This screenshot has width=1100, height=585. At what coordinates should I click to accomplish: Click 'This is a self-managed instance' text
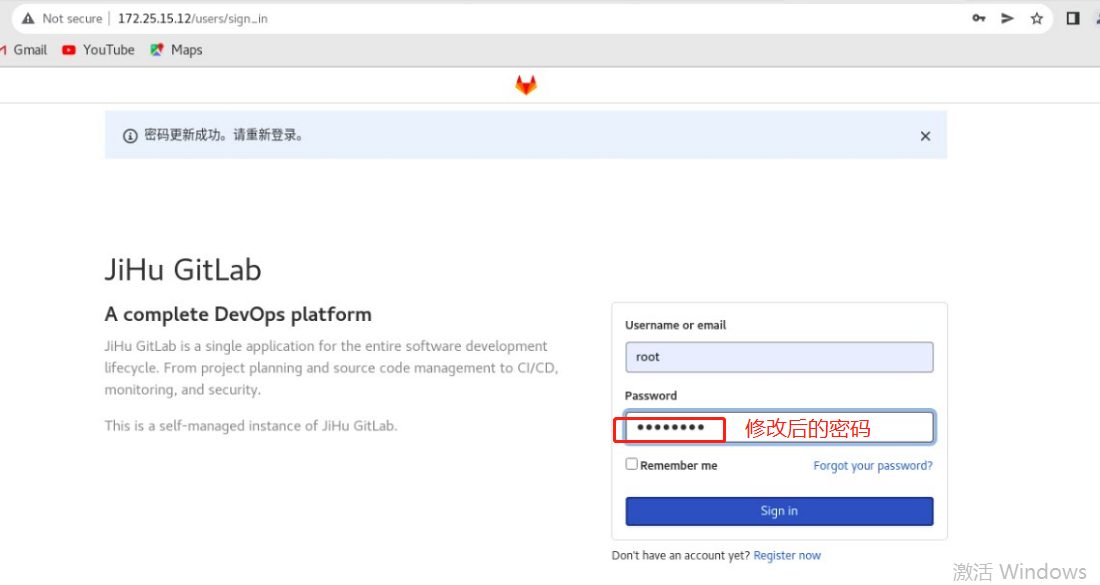tap(250, 426)
